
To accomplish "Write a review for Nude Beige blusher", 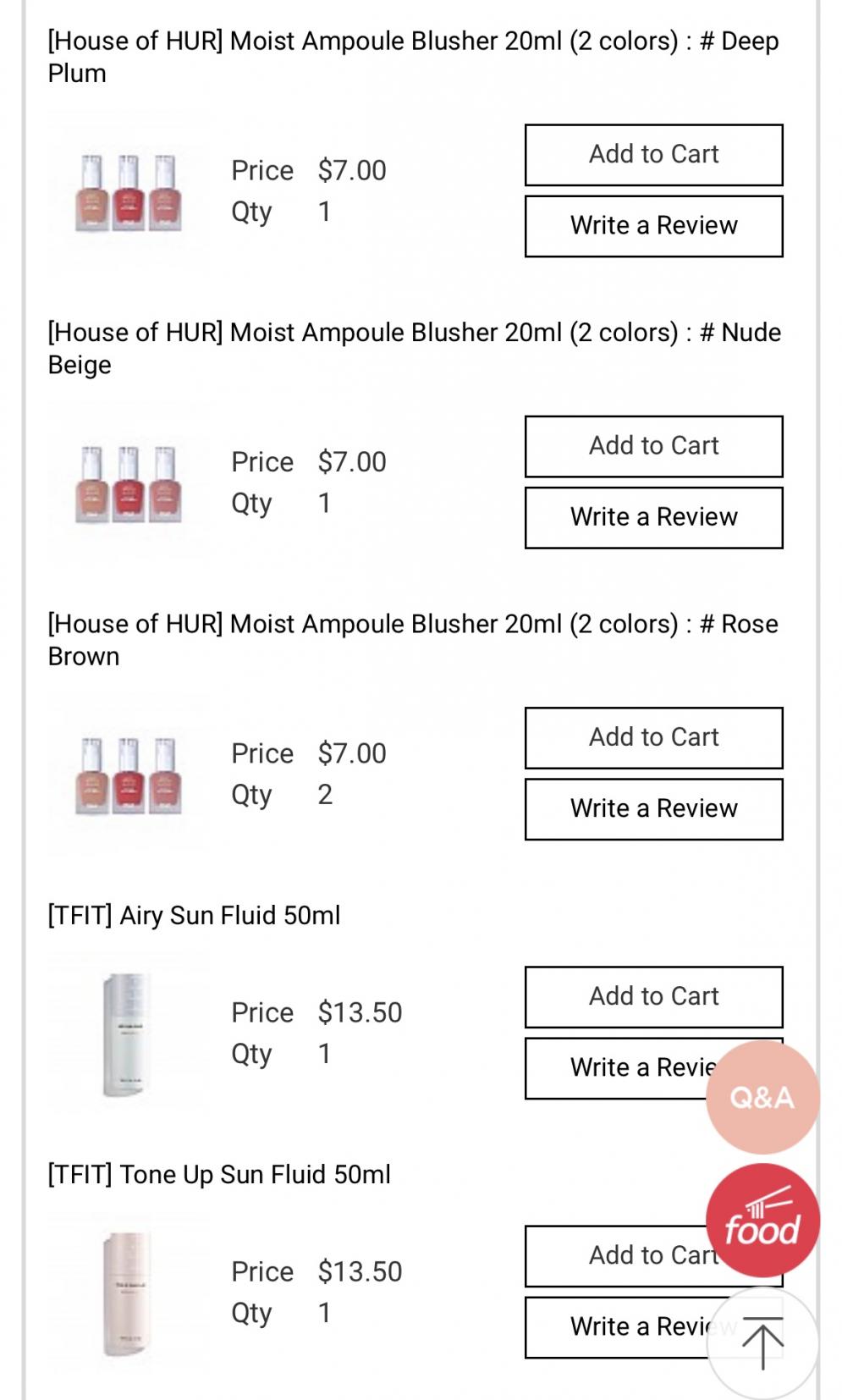I will pyautogui.click(x=653, y=517).
